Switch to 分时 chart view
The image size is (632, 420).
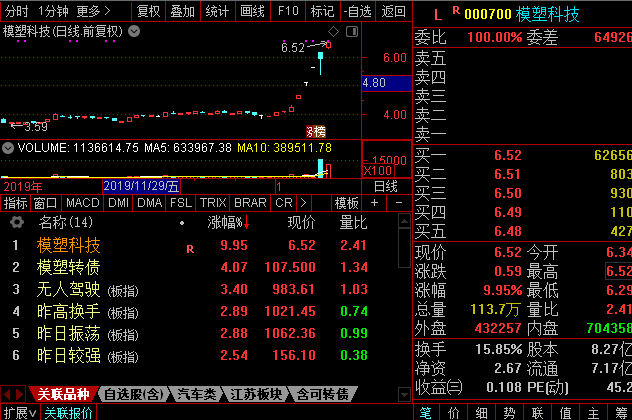tap(17, 11)
